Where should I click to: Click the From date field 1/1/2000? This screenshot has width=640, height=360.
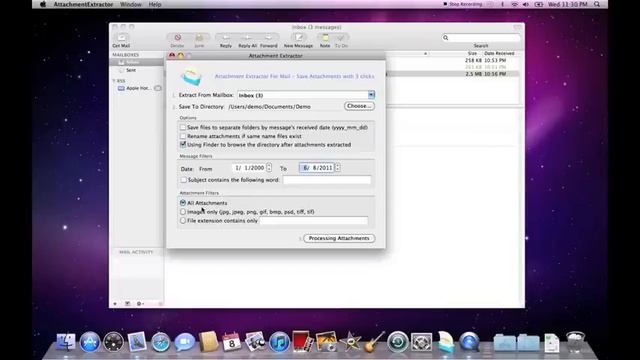tap(249, 168)
